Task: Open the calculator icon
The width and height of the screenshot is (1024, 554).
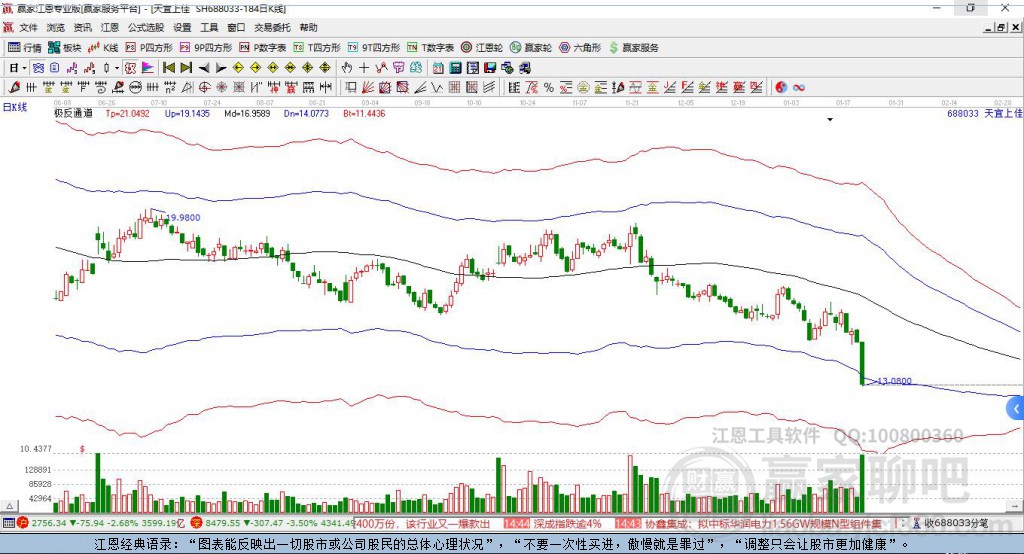Action: 455,68
